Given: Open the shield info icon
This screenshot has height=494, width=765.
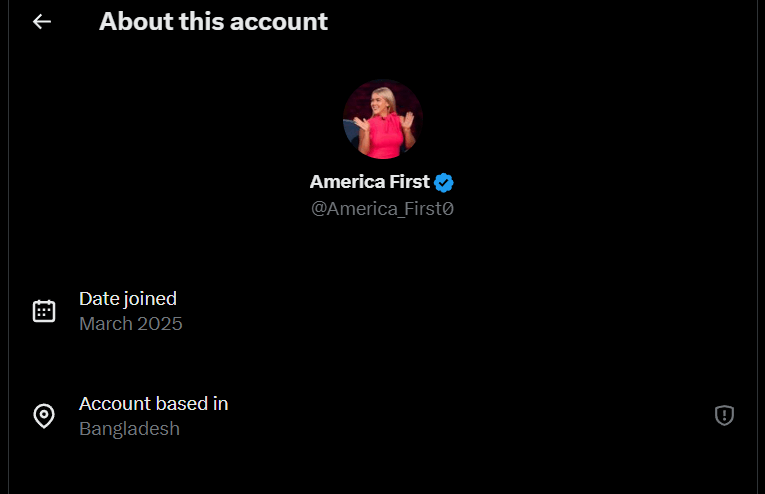Looking at the screenshot, I should pos(724,415).
